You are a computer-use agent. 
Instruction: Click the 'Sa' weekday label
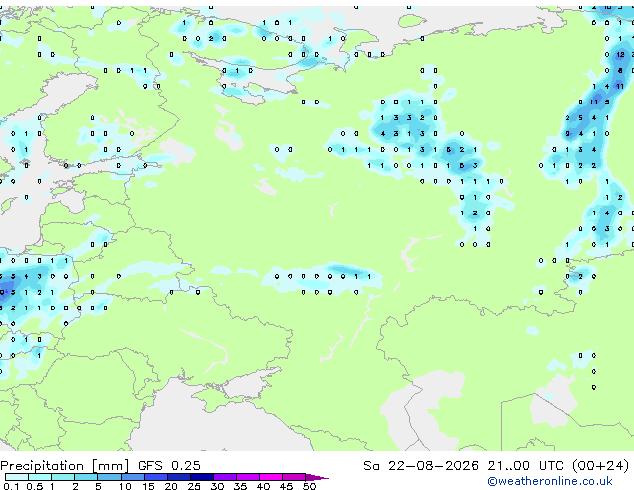click(371, 466)
